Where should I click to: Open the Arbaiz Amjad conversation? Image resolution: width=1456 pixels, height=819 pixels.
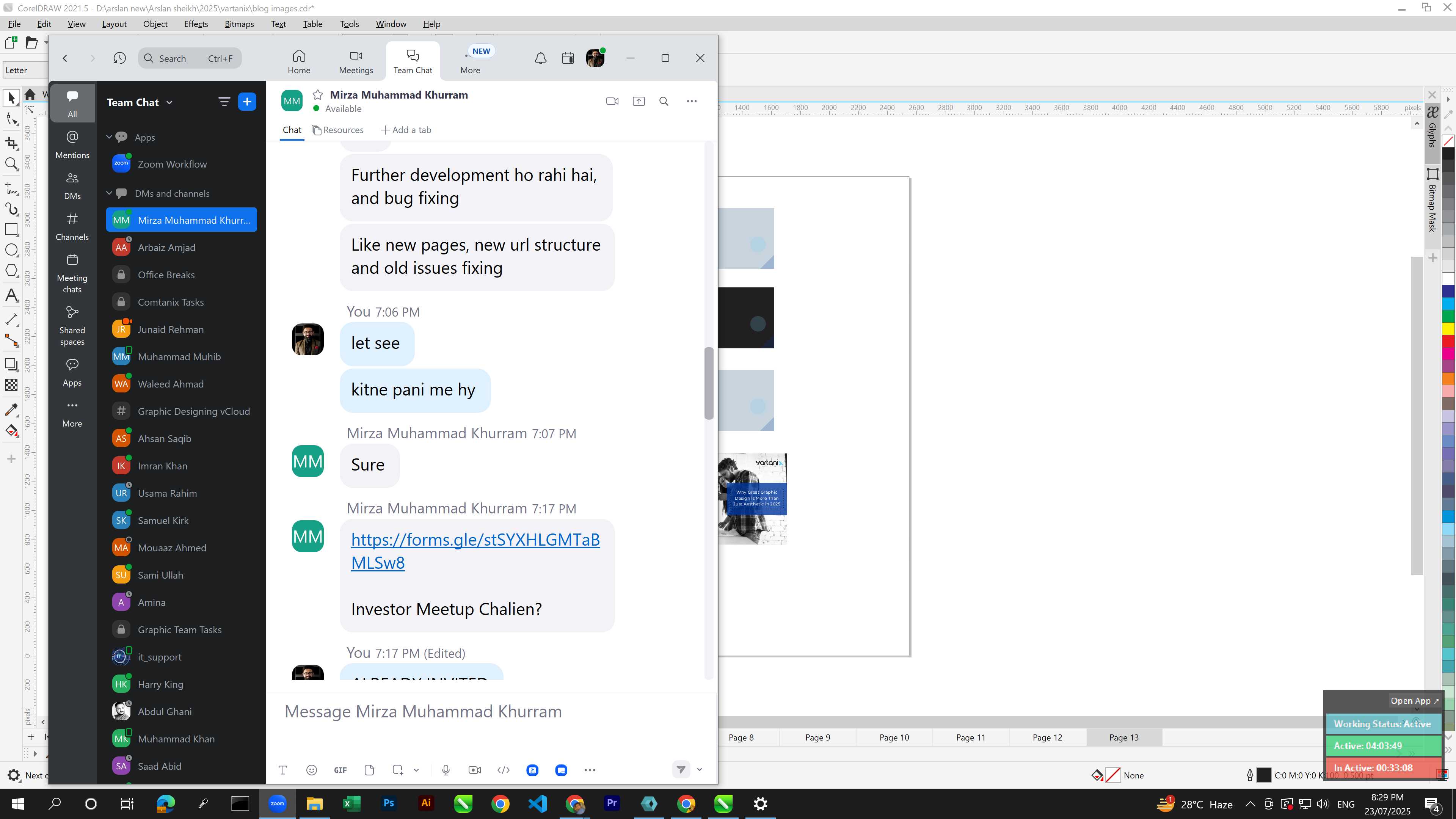coord(182,248)
